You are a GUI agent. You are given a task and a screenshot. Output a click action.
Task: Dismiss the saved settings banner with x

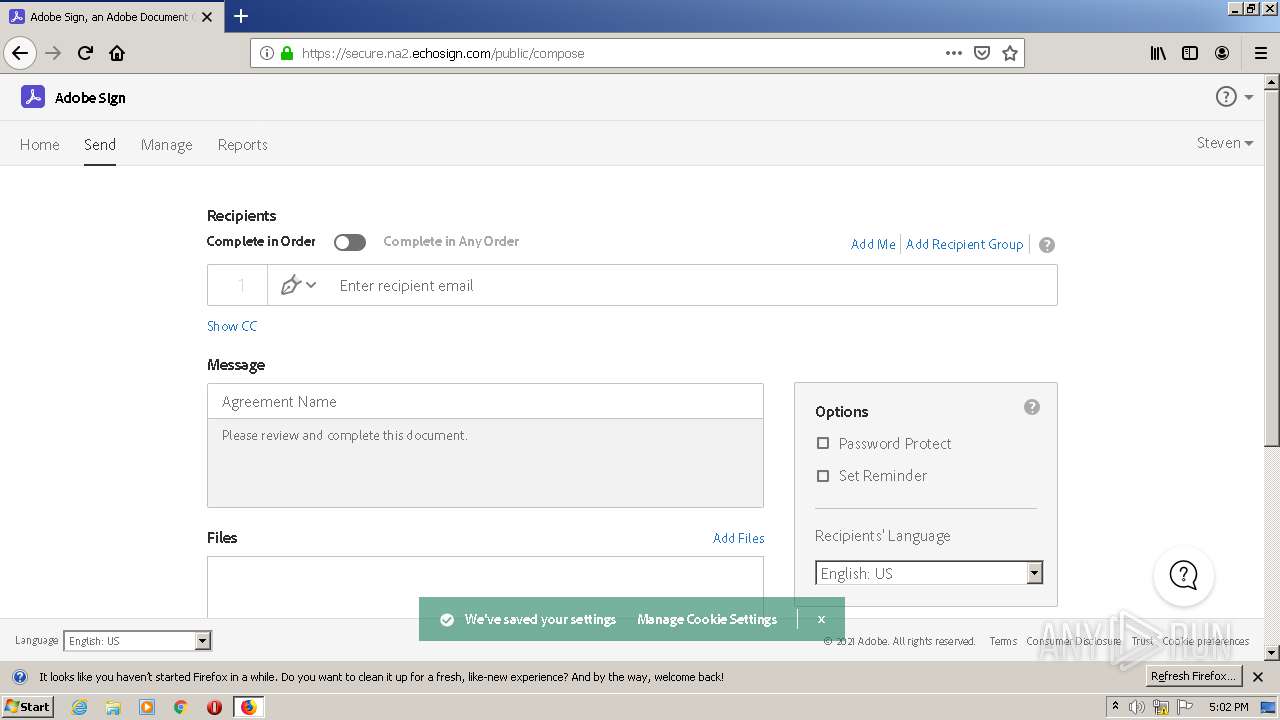click(821, 619)
